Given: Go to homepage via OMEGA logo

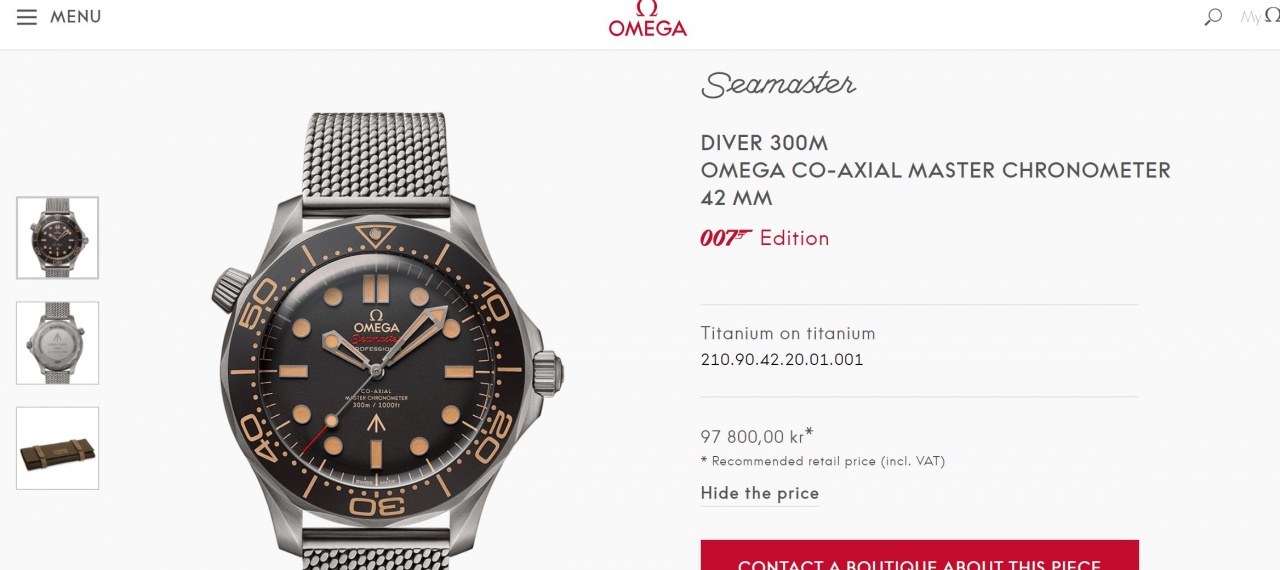Looking at the screenshot, I should coord(648,19).
